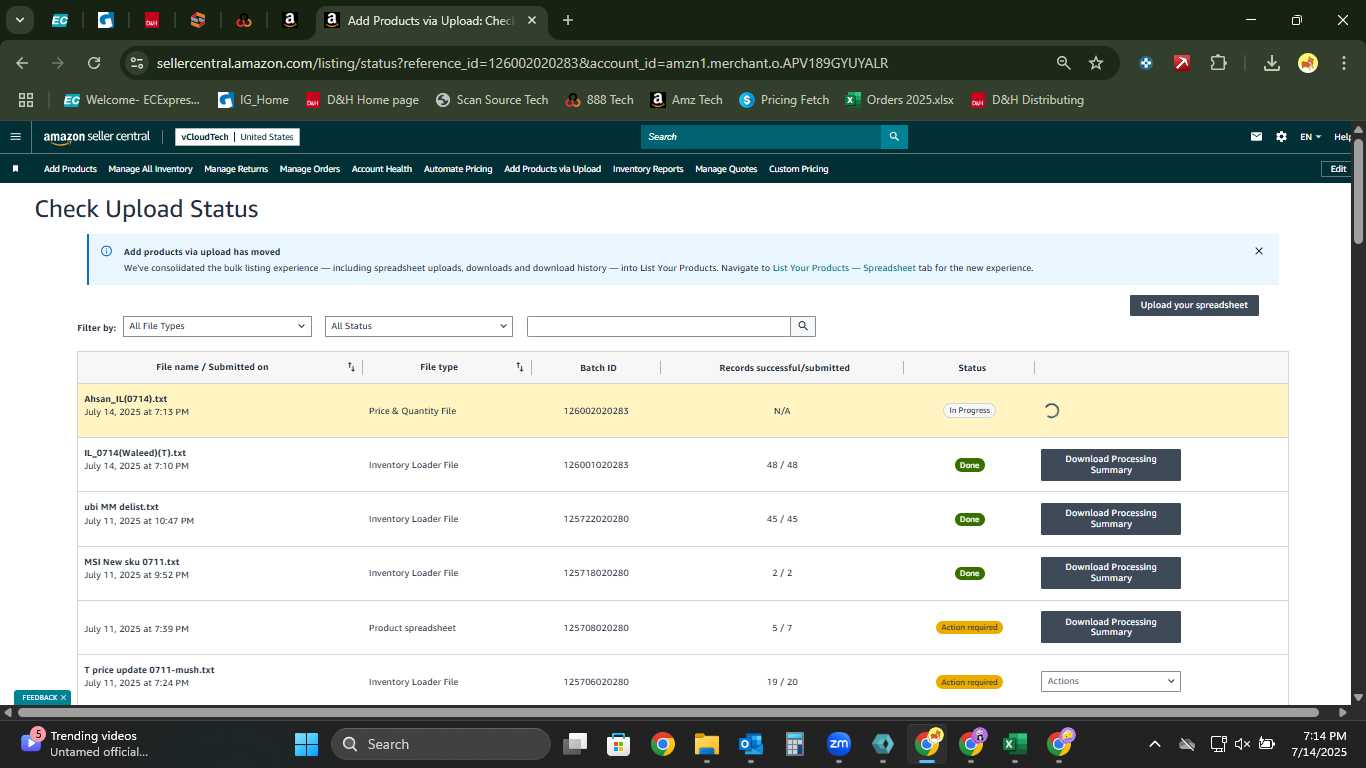Open Manage Quotes menu item
Image resolution: width=1366 pixels, height=768 pixels.
[726, 169]
